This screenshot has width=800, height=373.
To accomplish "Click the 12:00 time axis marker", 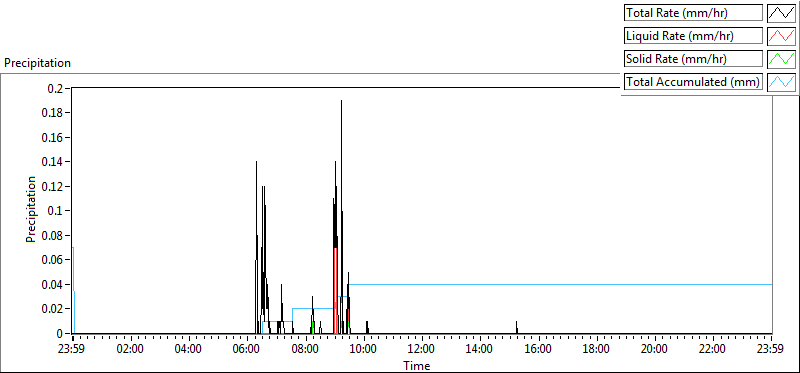I will (422, 349).
